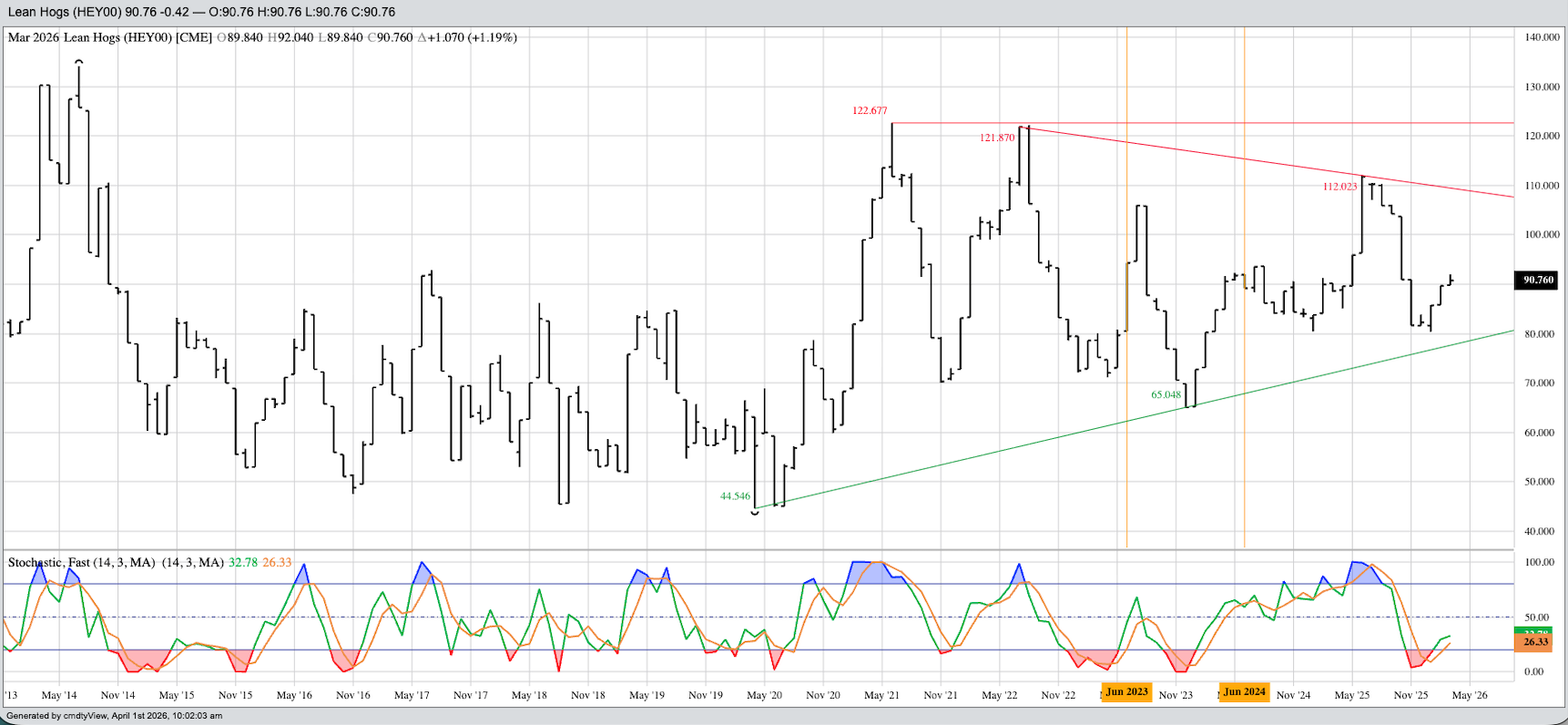The width and height of the screenshot is (1568, 725).
Task: Select the Stochastic, Fast indicator label
Action: (x=81, y=563)
